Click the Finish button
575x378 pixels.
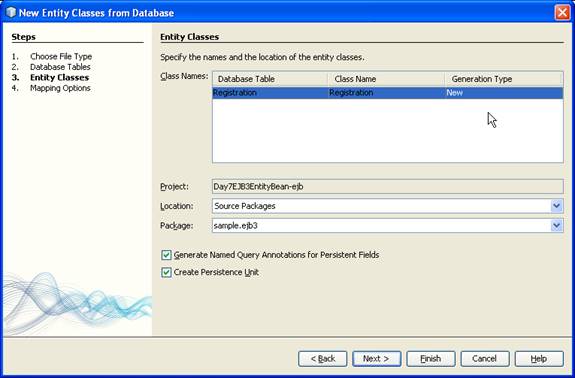(431, 359)
